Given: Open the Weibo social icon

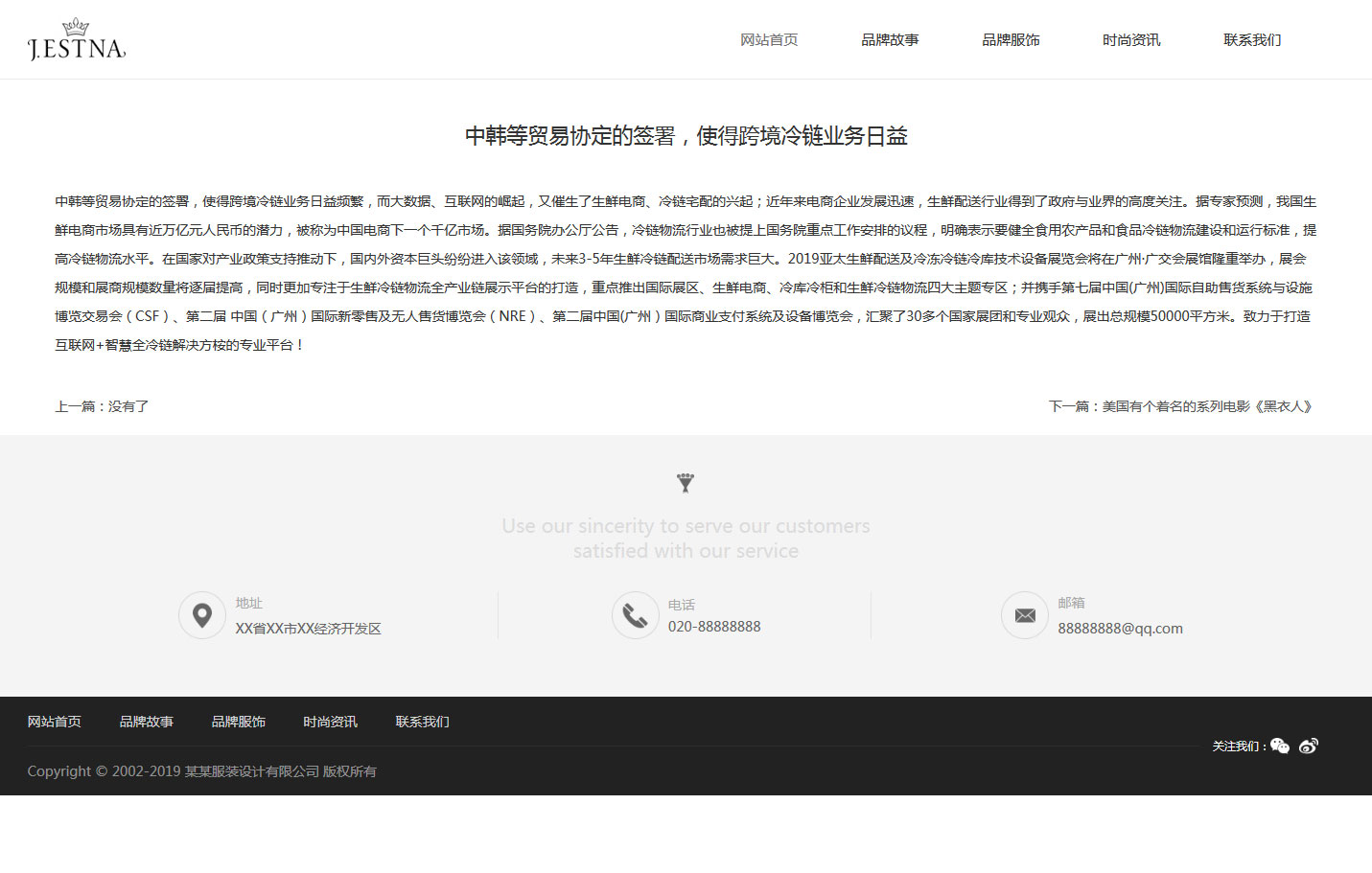Looking at the screenshot, I should click(x=1309, y=746).
